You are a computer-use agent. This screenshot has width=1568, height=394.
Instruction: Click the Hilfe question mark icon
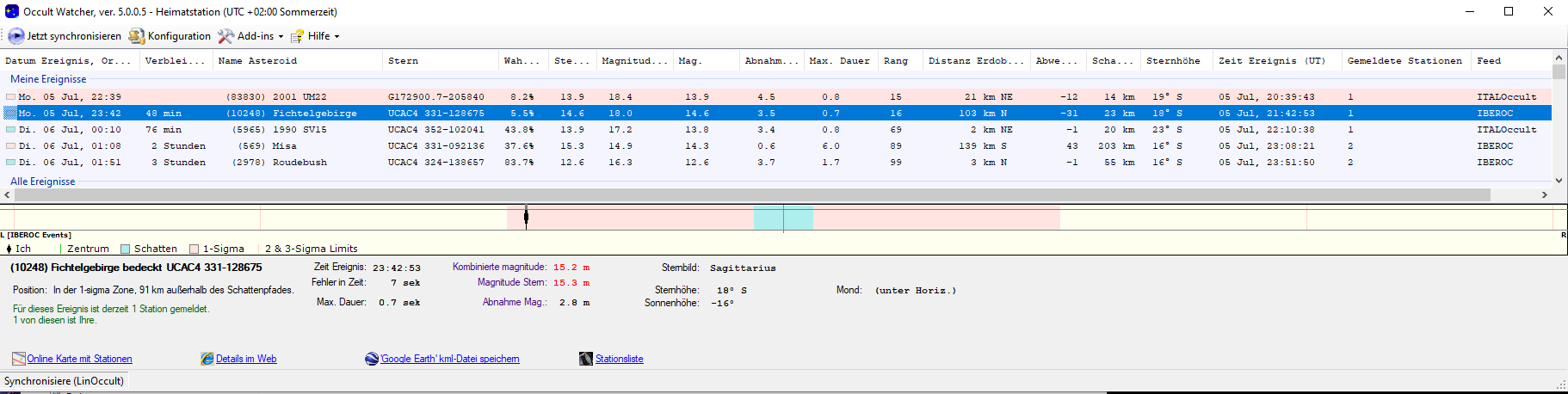297,36
